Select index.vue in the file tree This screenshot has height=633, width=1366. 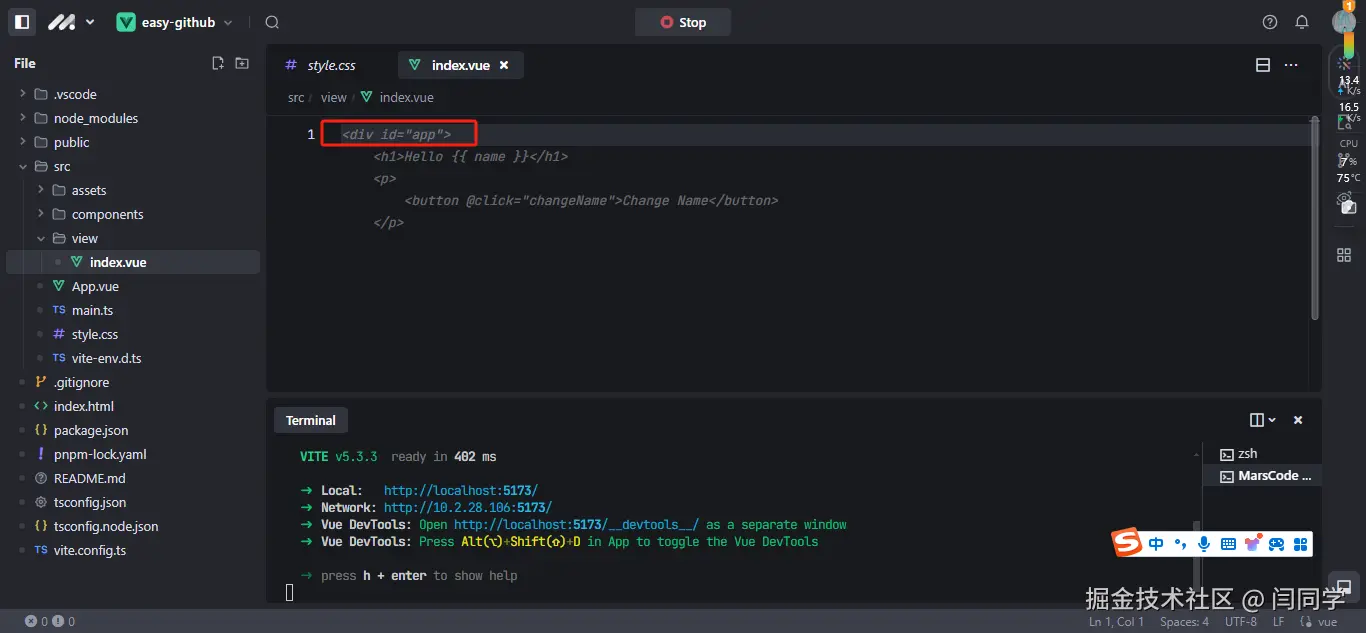133,262
